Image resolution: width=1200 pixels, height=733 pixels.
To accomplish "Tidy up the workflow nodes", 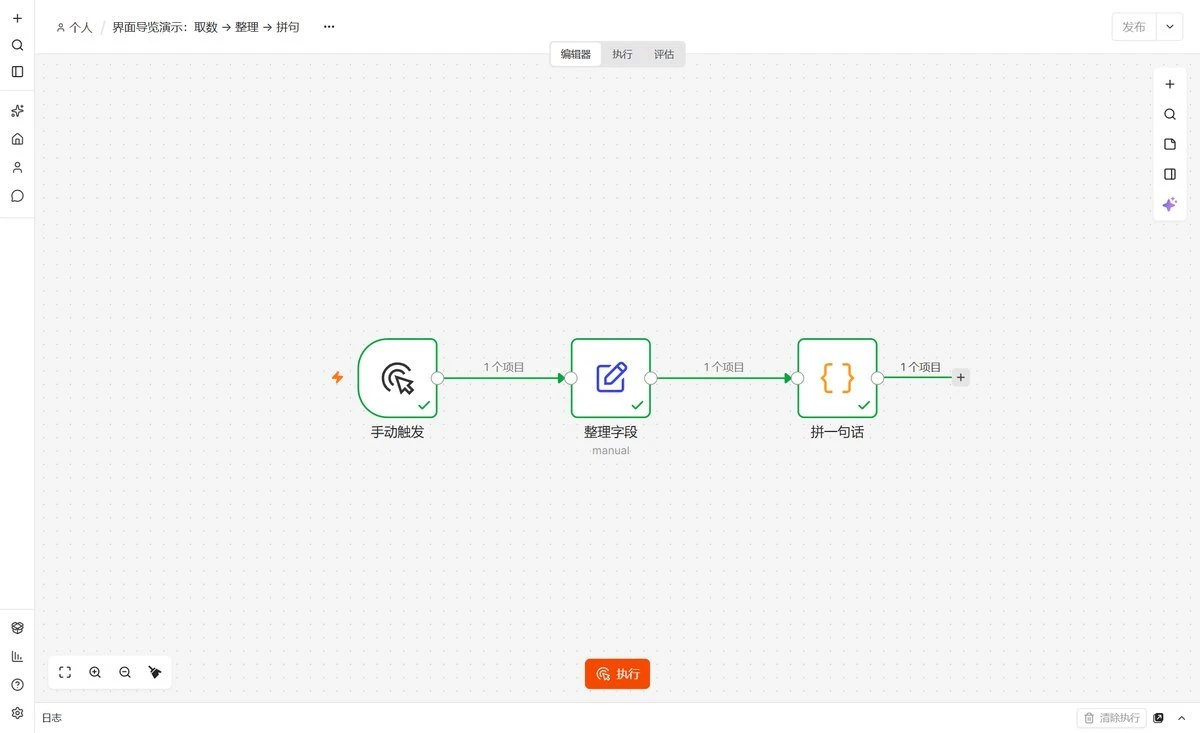I will pyautogui.click(x=155, y=672).
